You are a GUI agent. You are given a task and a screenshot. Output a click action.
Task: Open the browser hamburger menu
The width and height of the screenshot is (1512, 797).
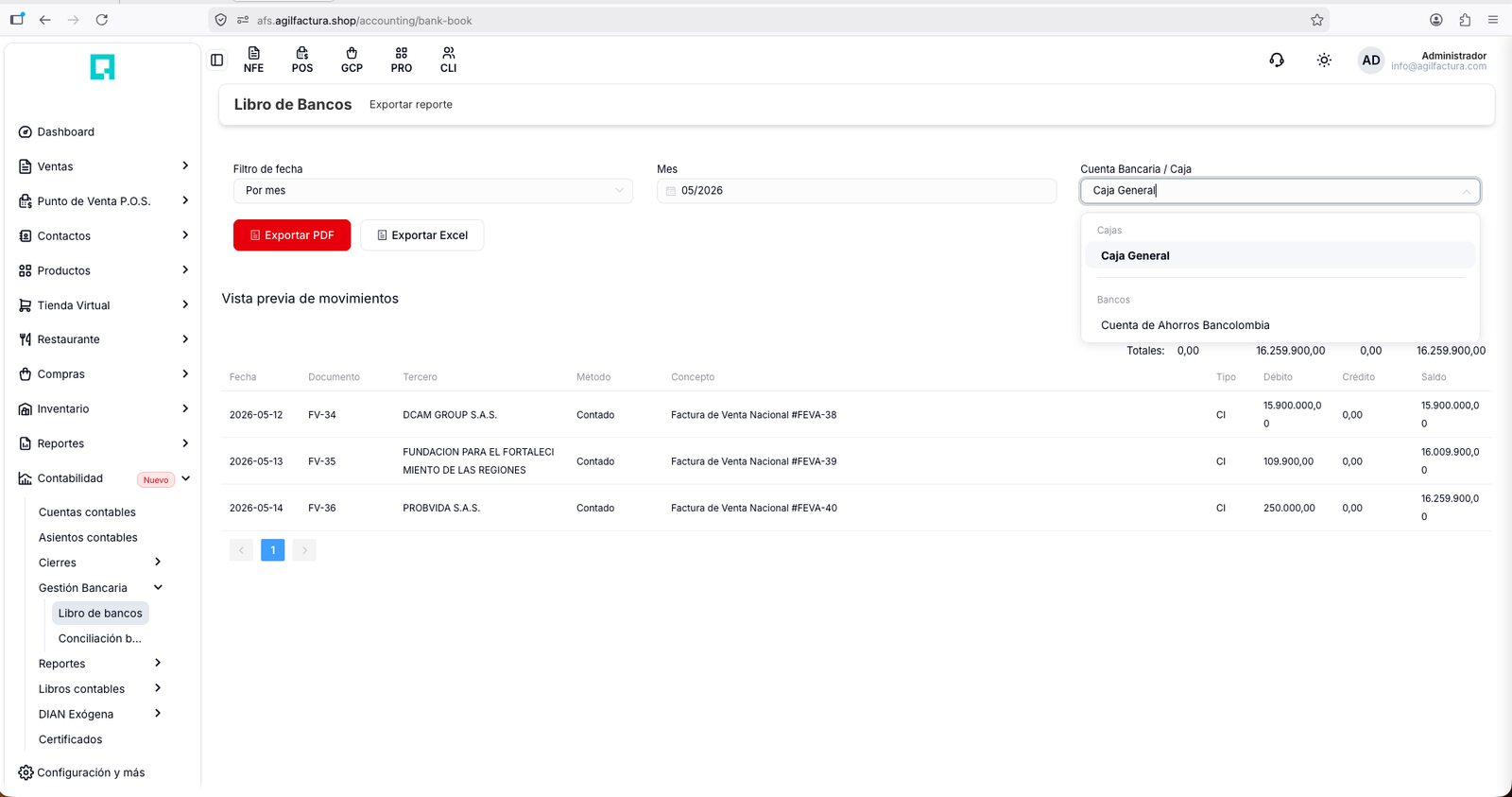point(1493,20)
